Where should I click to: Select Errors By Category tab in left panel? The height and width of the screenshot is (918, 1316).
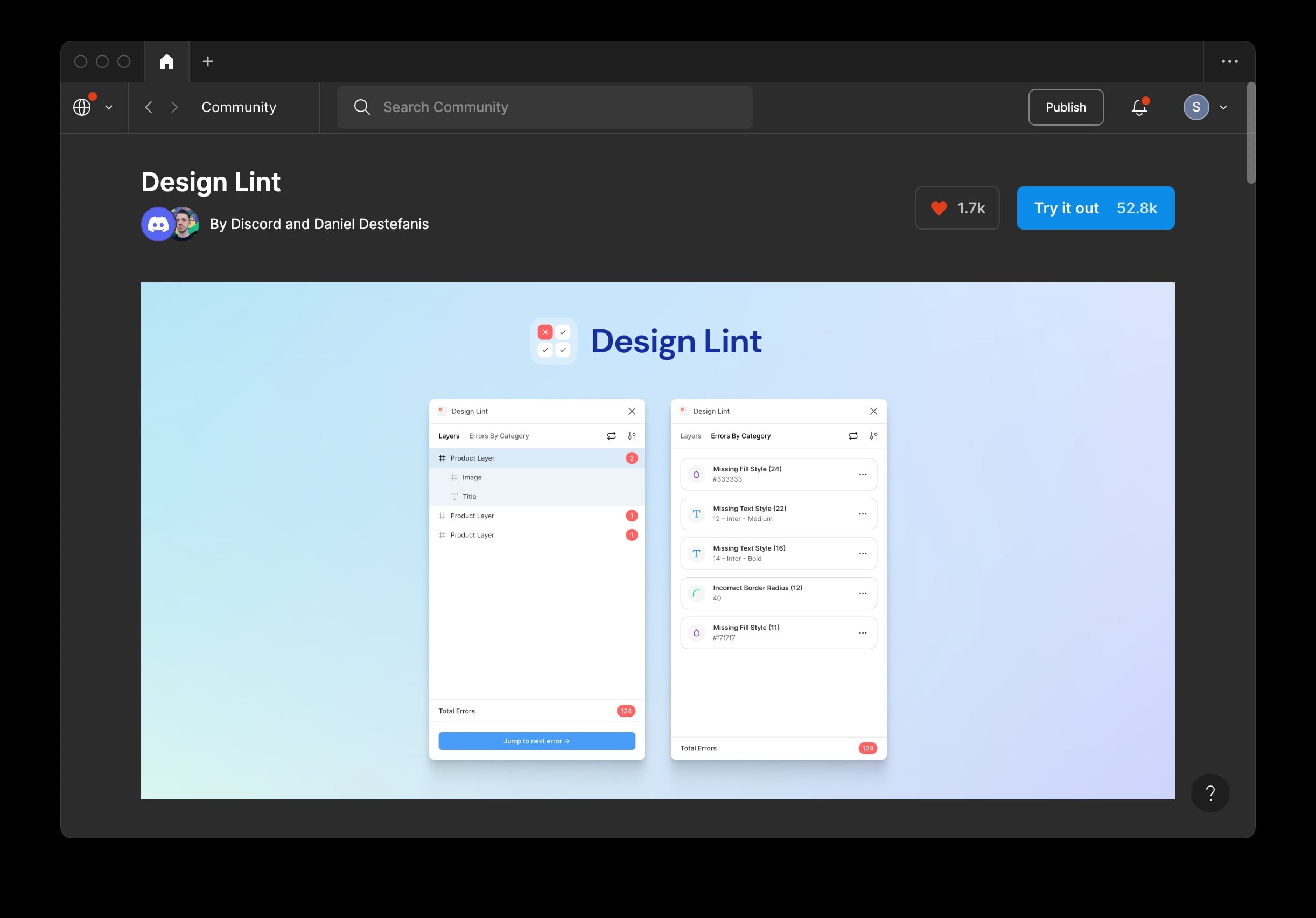(499, 436)
